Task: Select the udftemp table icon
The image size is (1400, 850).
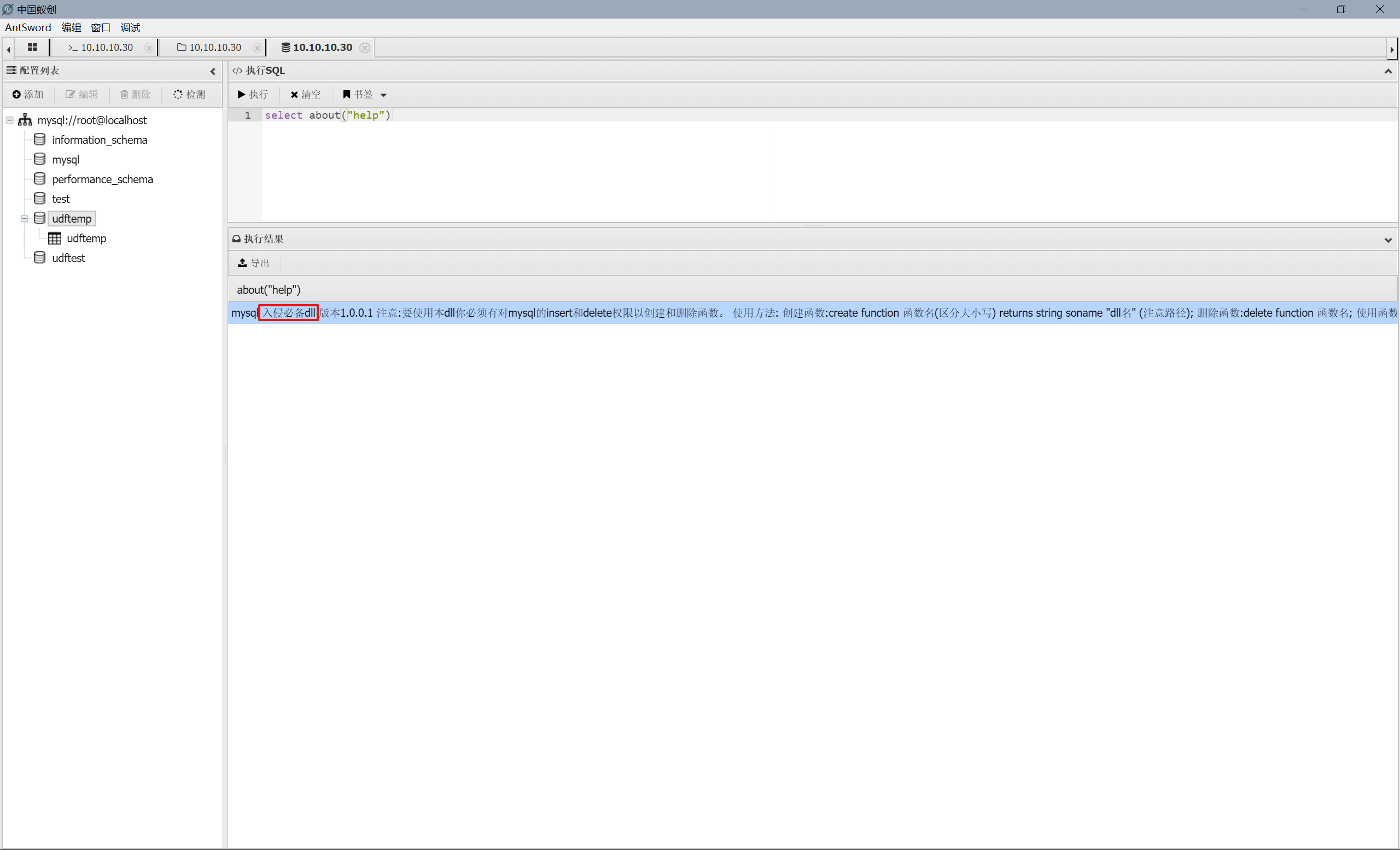Action: click(x=55, y=238)
